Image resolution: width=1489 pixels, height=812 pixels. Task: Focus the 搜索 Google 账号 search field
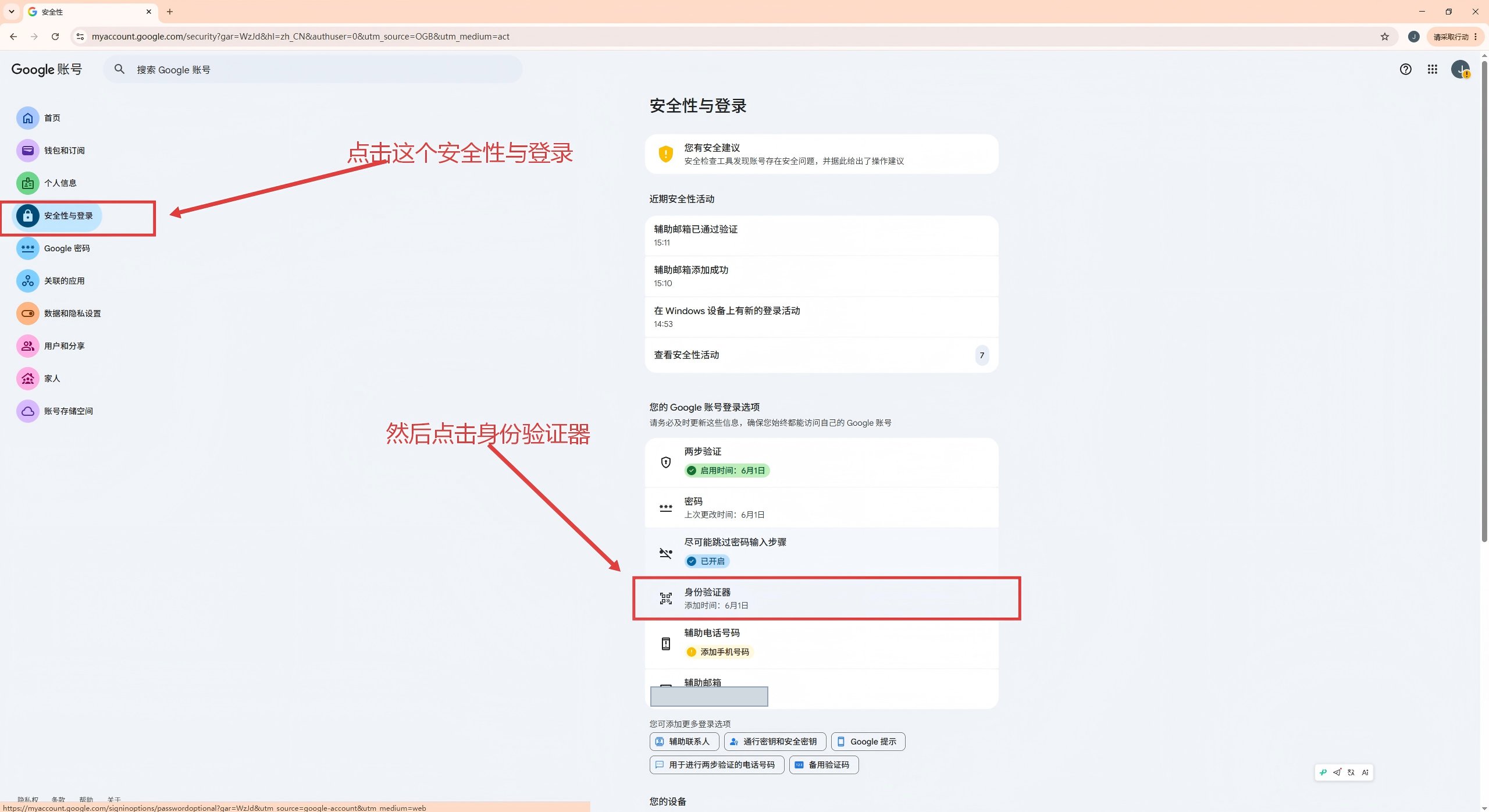click(x=313, y=69)
